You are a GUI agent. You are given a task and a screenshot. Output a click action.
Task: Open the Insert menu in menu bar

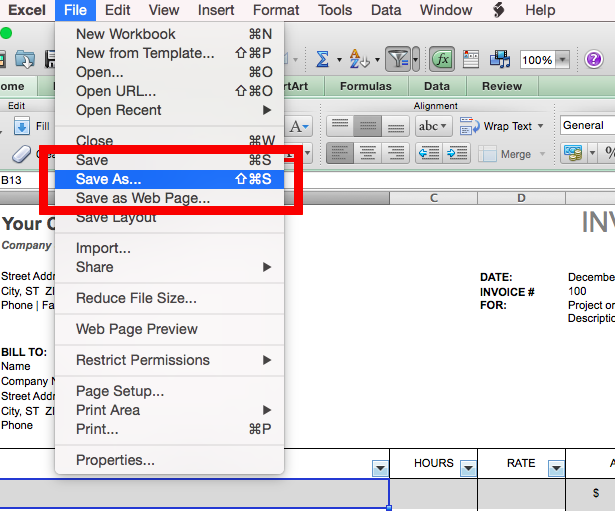pos(216,10)
